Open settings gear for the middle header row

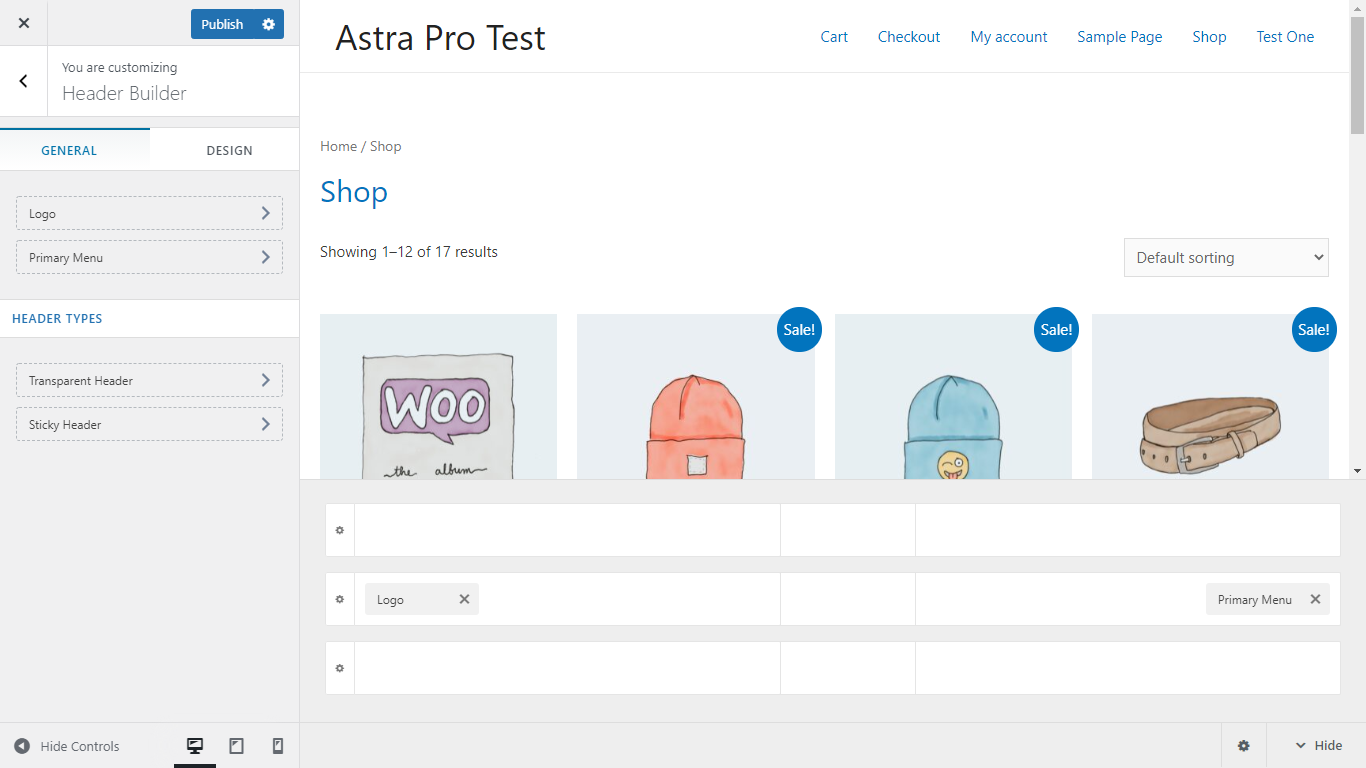click(340, 599)
